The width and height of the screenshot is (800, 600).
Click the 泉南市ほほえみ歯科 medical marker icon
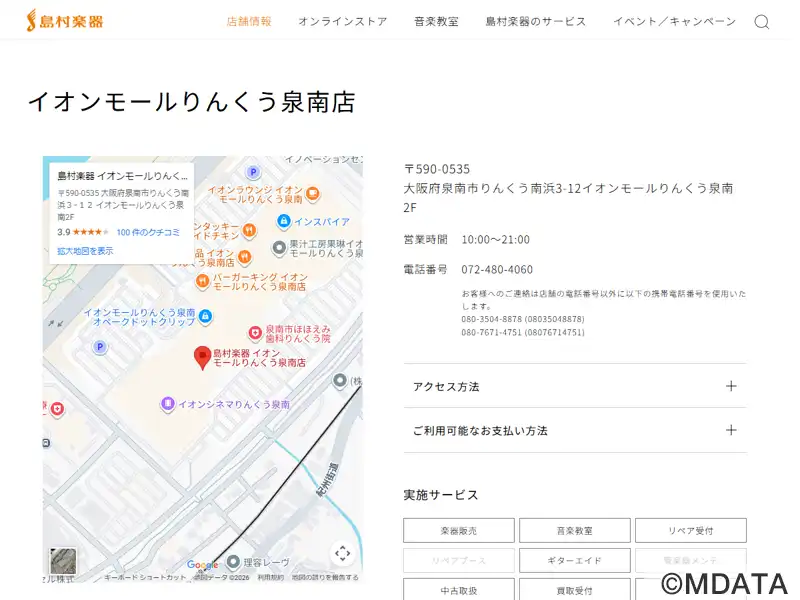[x=255, y=333]
